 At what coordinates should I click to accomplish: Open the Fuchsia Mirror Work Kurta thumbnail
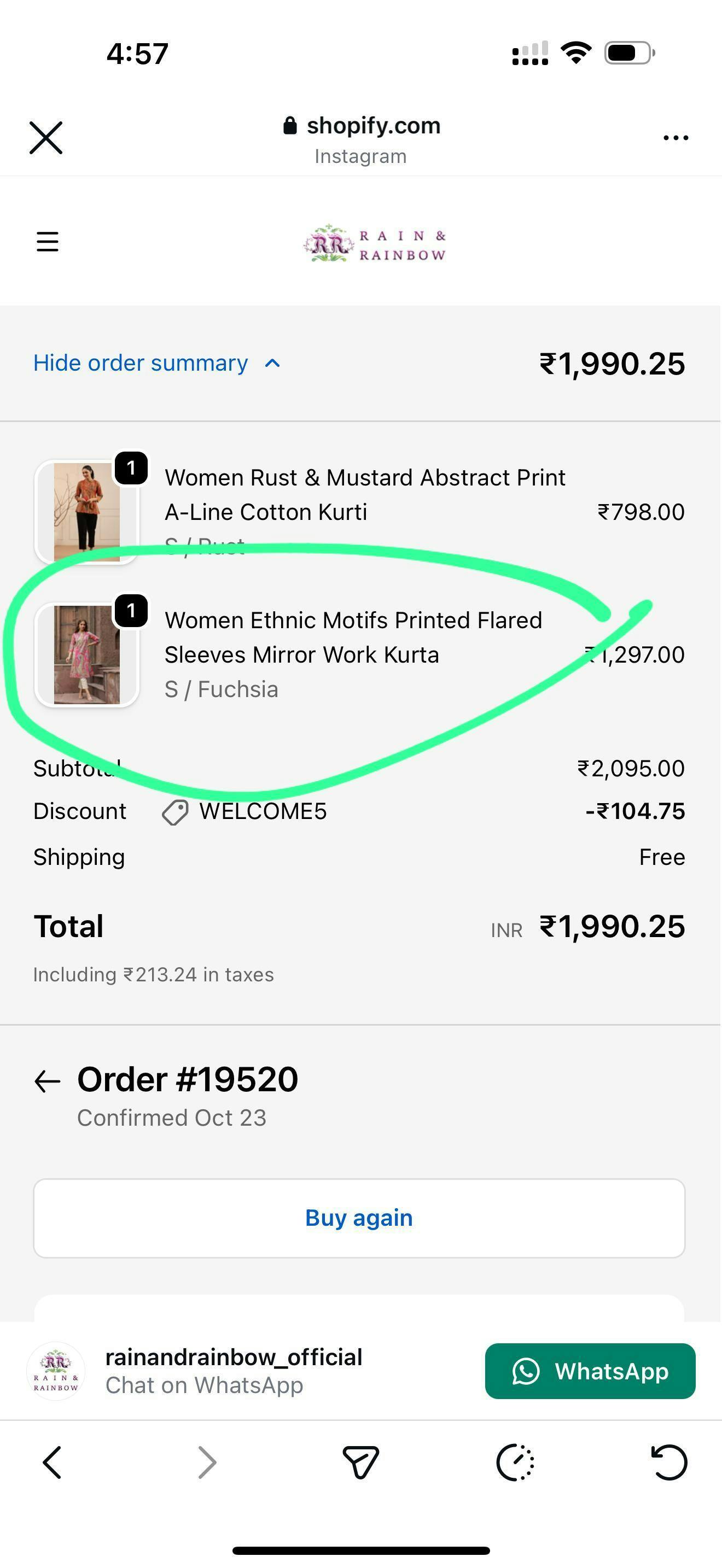(87, 655)
